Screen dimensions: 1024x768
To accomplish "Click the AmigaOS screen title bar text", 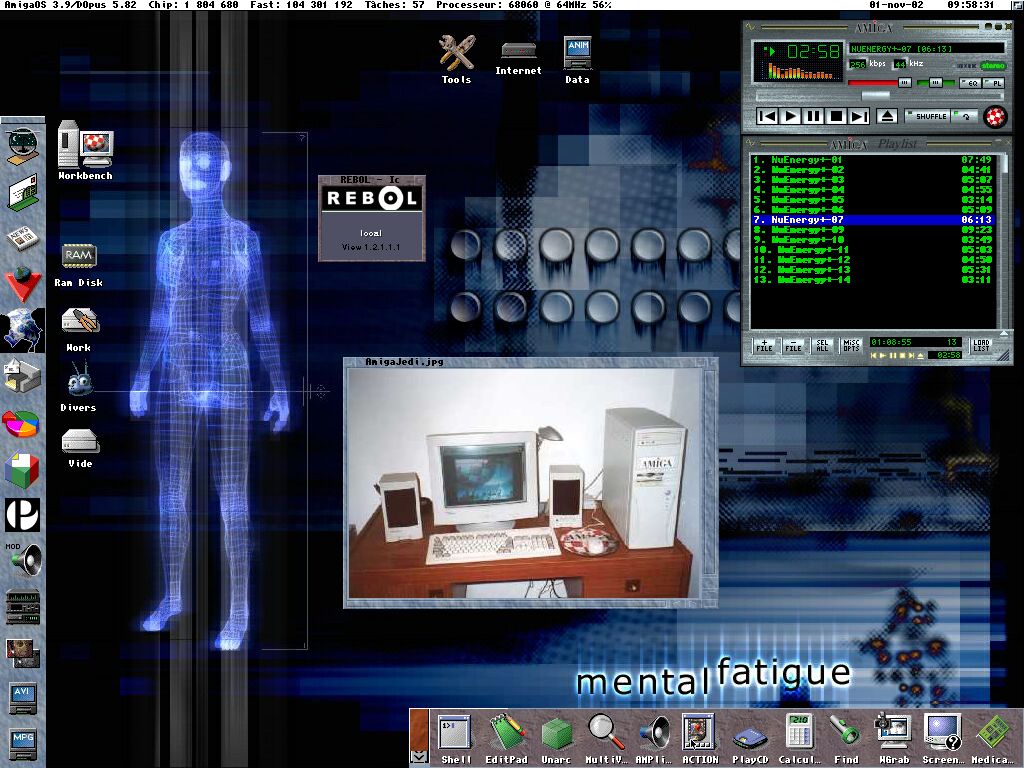I will (x=308, y=5).
